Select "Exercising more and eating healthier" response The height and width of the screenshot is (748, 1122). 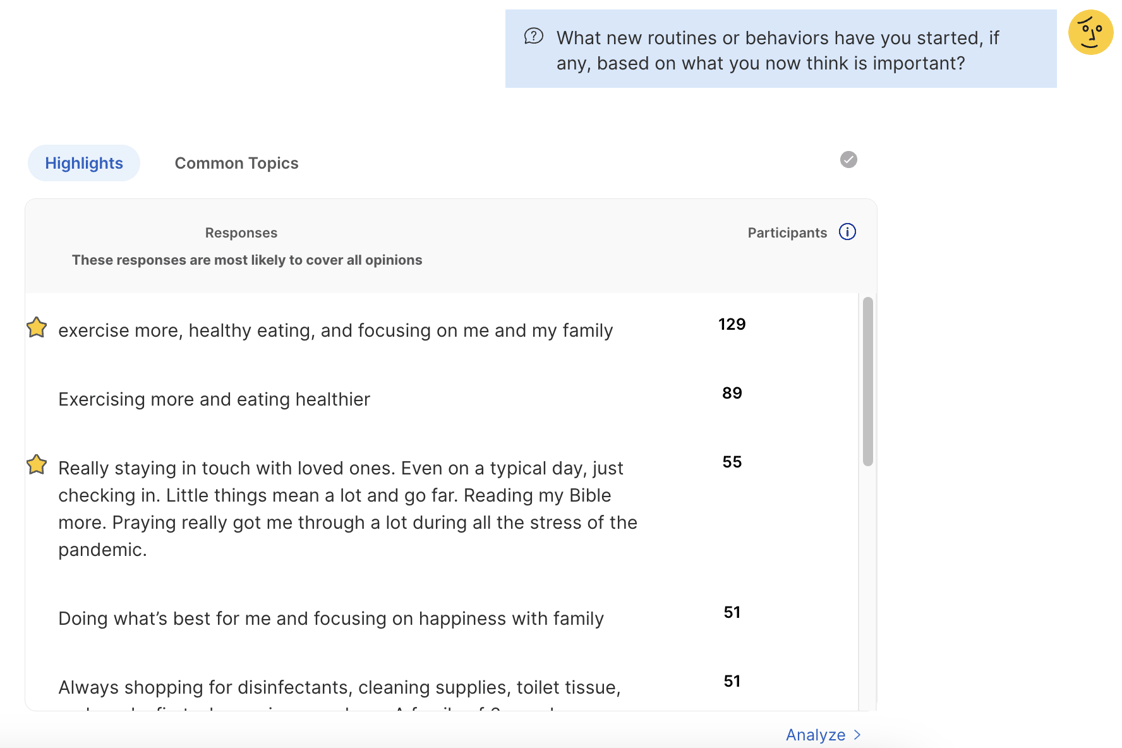pos(214,399)
